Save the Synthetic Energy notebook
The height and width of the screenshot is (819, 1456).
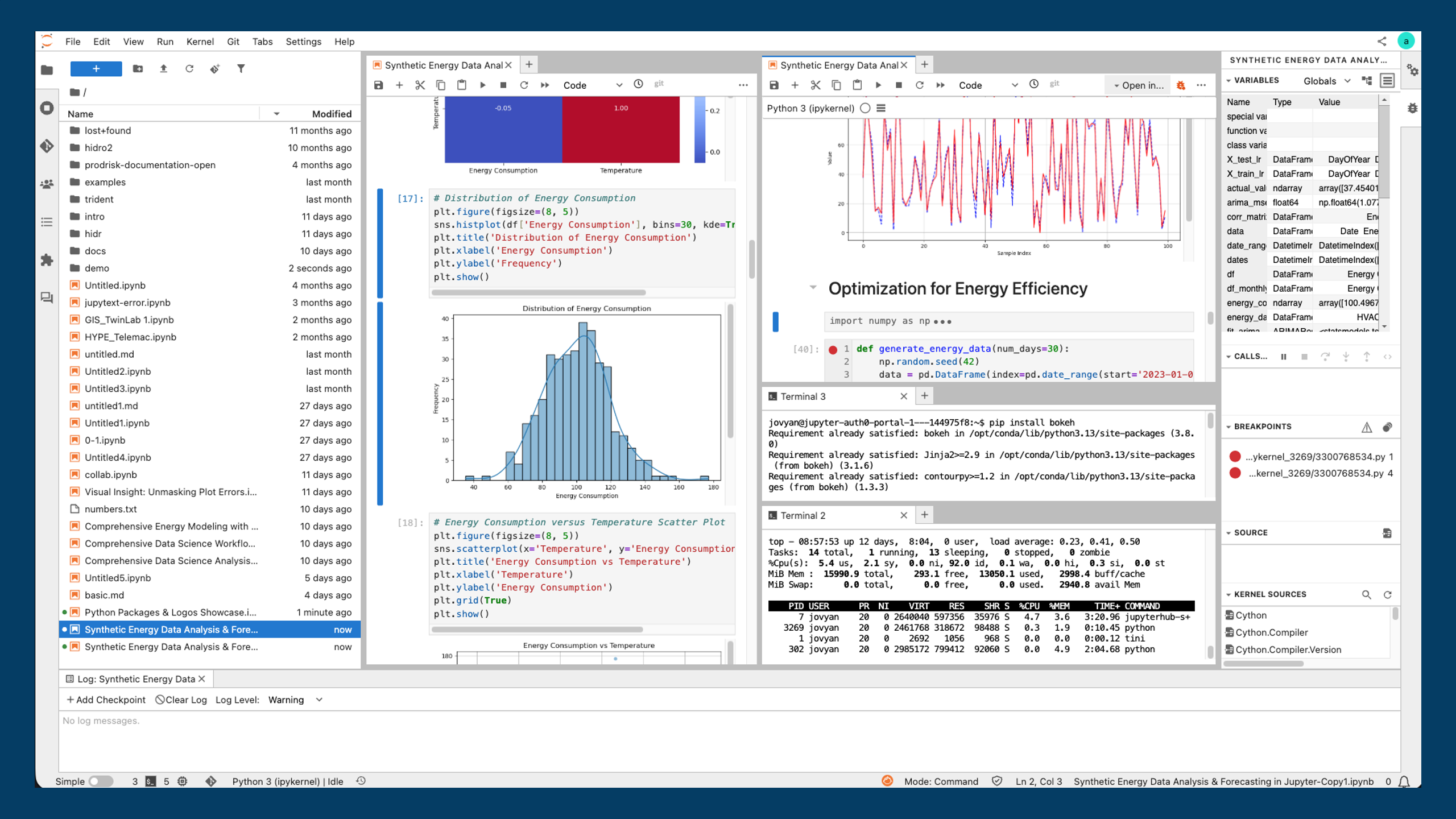(x=378, y=84)
